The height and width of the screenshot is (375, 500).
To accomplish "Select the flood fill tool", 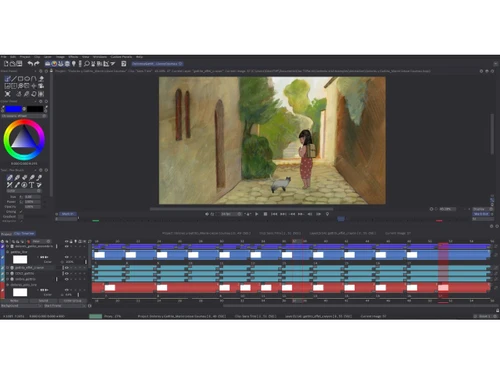I will coord(41,79).
